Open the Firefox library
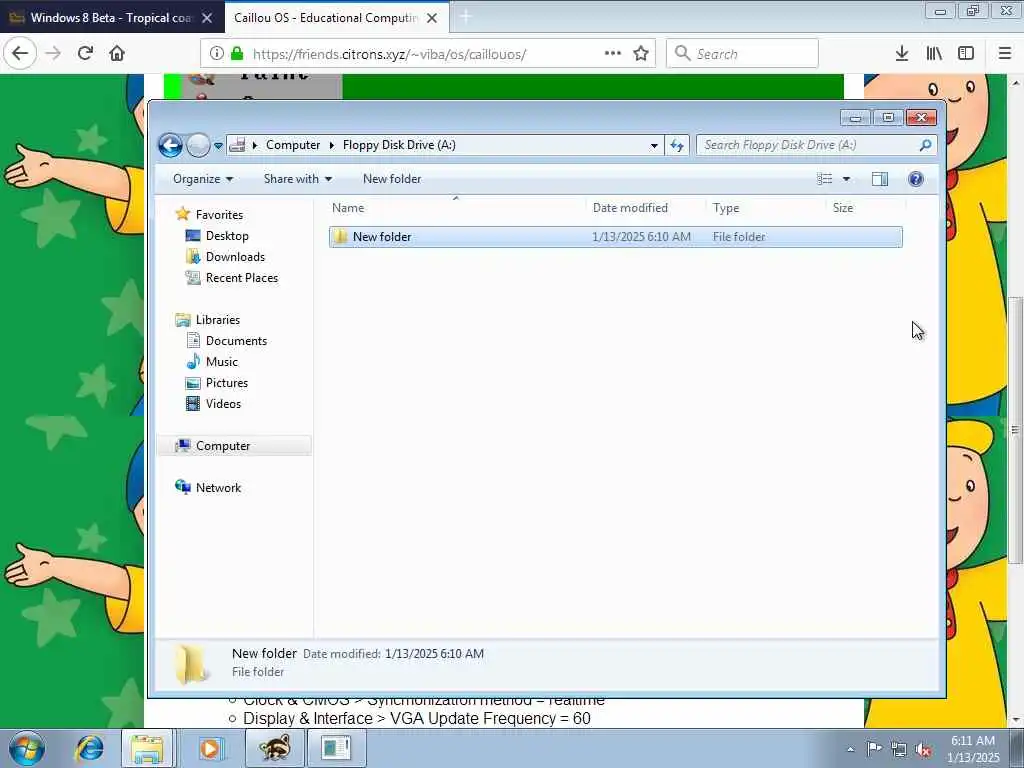The width and height of the screenshot is (1024, 768). 934,54
